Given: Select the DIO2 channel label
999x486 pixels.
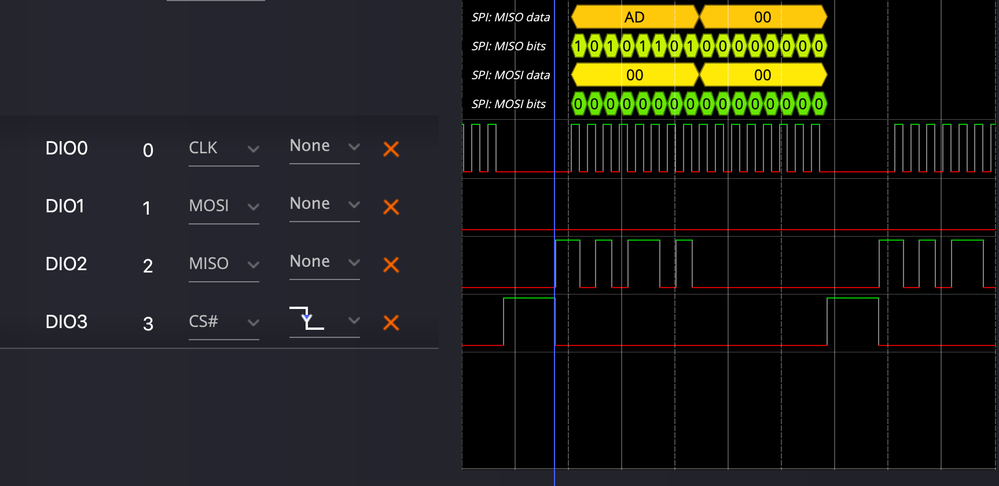Looking at the screenshot, I should [x=66, y=264].
